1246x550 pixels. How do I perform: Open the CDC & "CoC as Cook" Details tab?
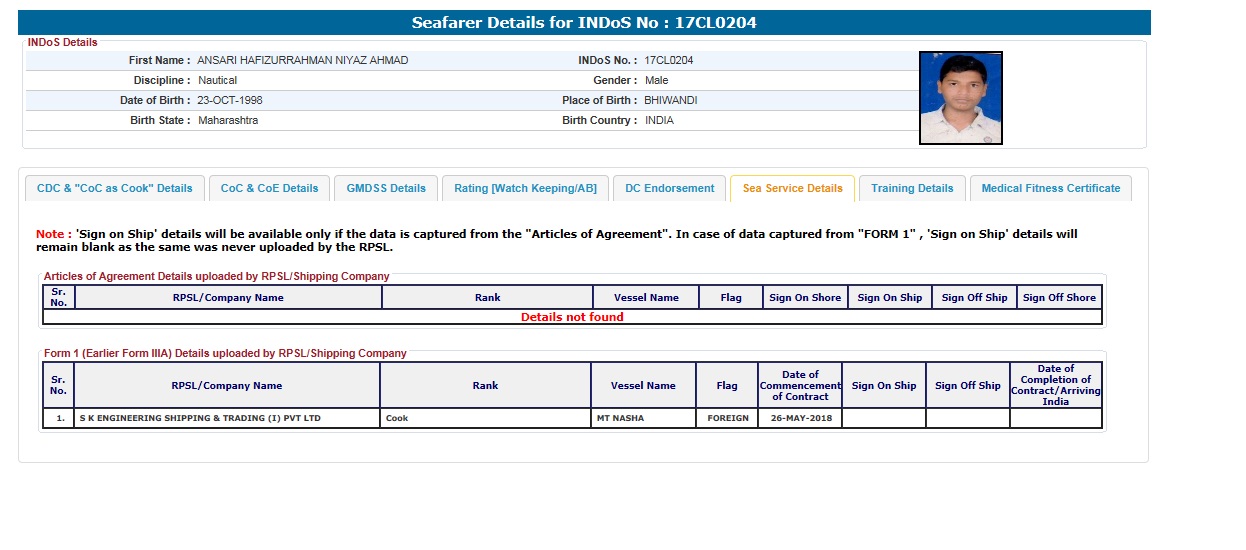click(114, 188)
